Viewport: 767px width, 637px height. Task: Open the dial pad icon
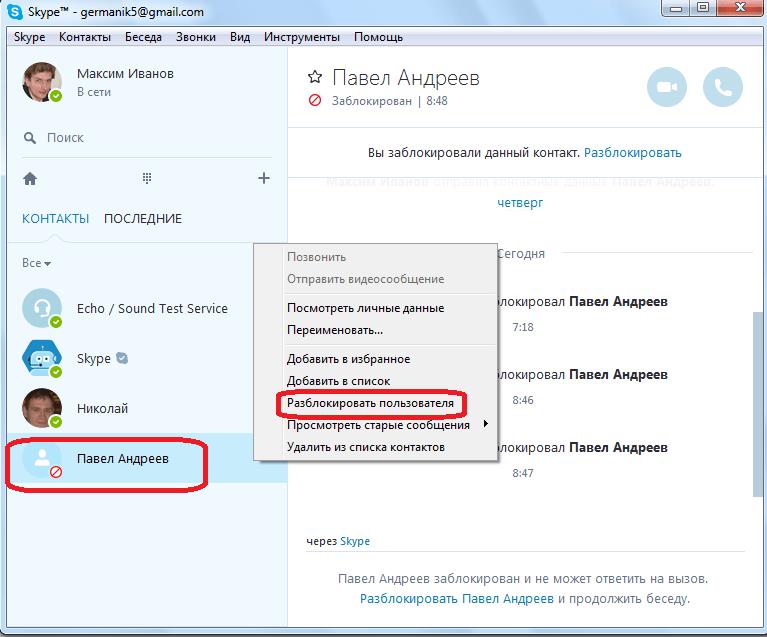pos(147,178)
